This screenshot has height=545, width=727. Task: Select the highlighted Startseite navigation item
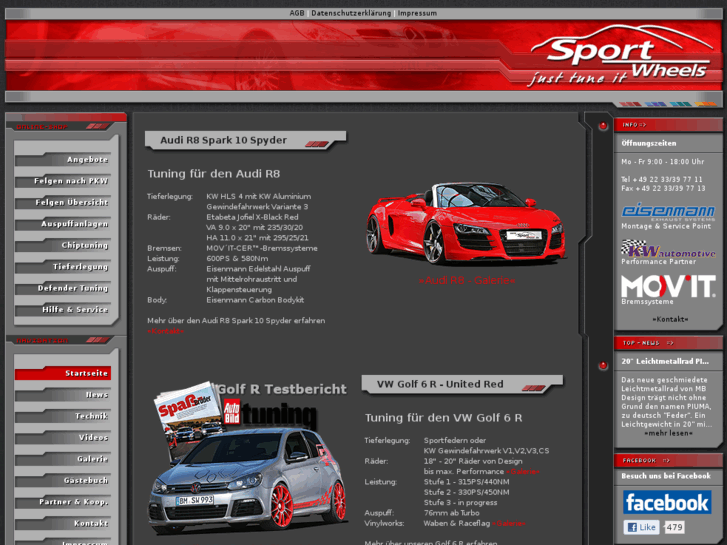click(63, 373)
